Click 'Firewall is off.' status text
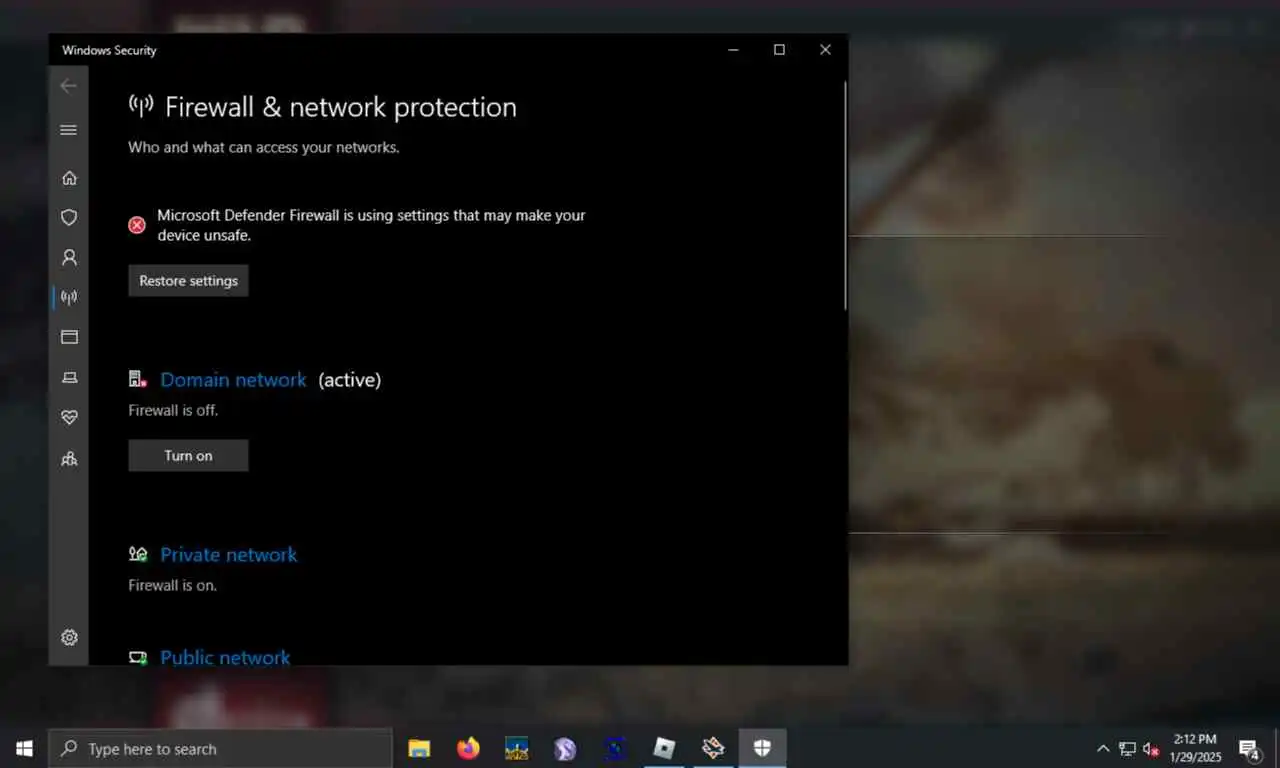This screenshot has height=768, width=1280. (x=173, y=410)
